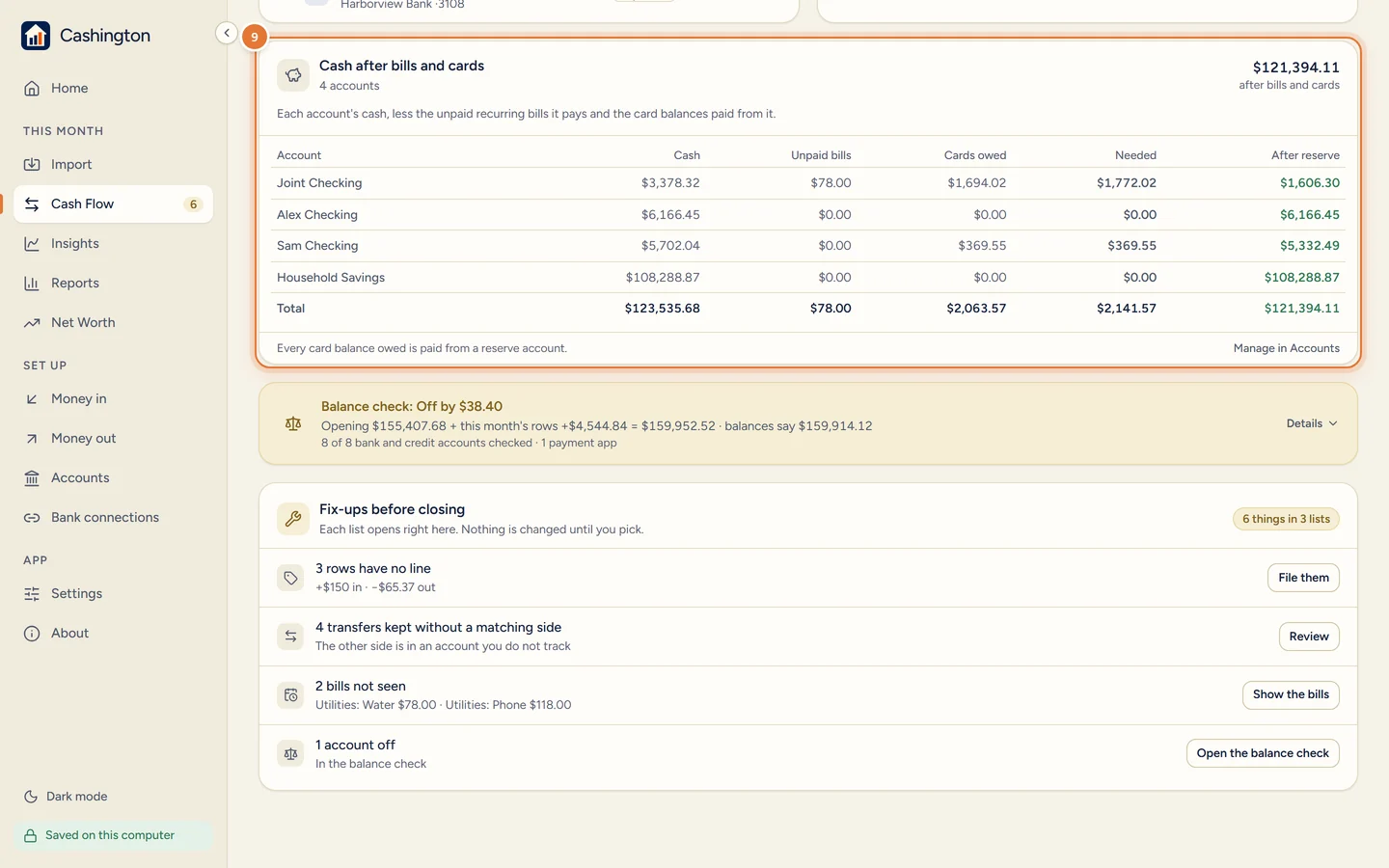
Task: Click the File them button
Action: coord(1303,578)
